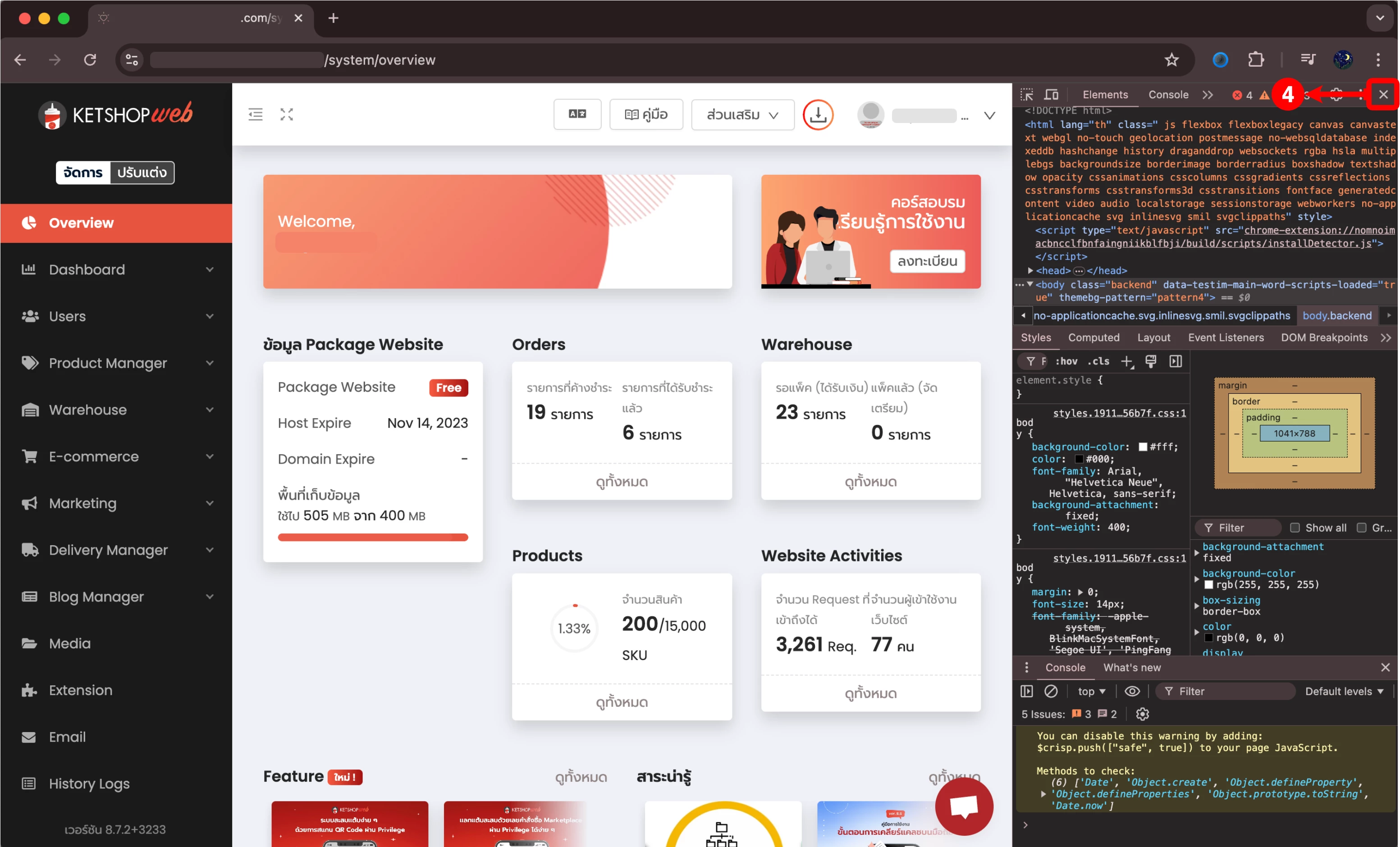1400x847 pixels.
Task: Expand the Product Manager menu
Action: point(116,363)
